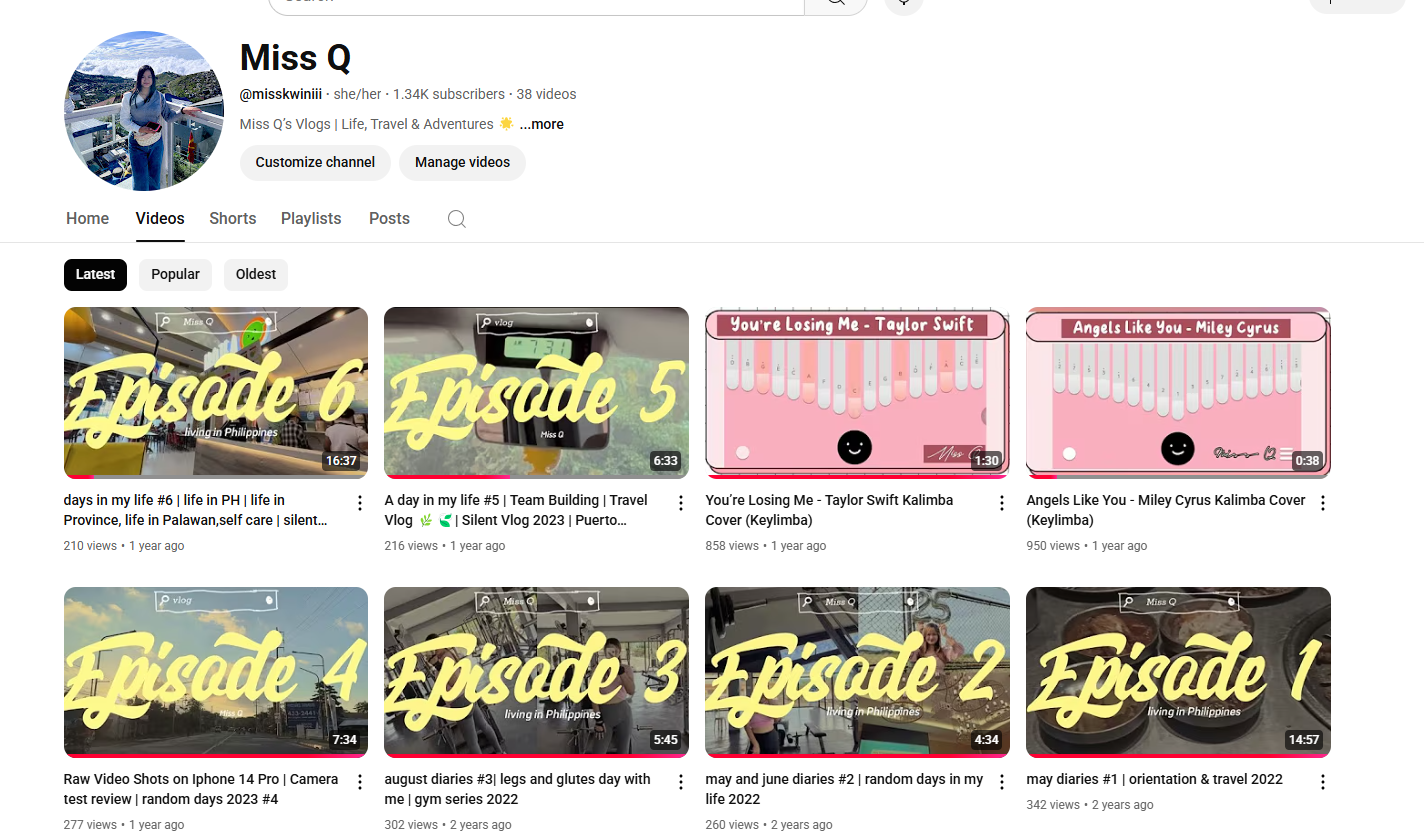This screenshot has height=838, width=1424.
Task: Open You're Losing Me Kalimba Cover title link
Action: (x=829, y=510)
